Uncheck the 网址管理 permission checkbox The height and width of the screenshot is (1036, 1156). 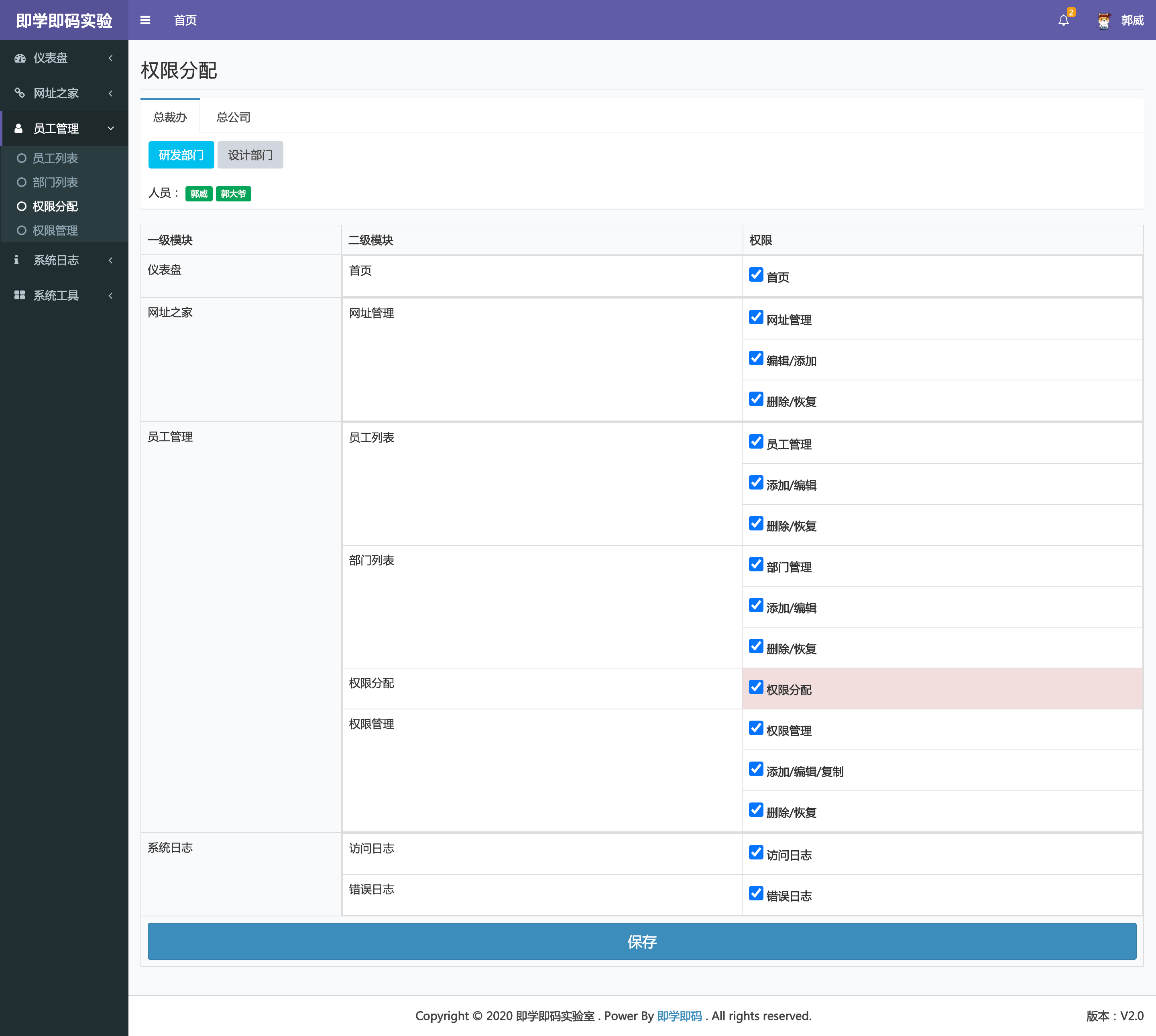pos(756,317)
